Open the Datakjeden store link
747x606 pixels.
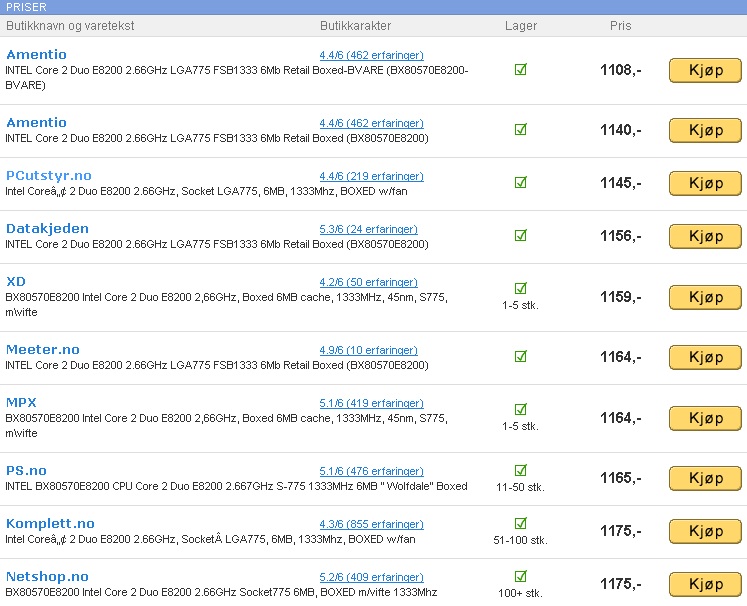[x=47, y=229]
